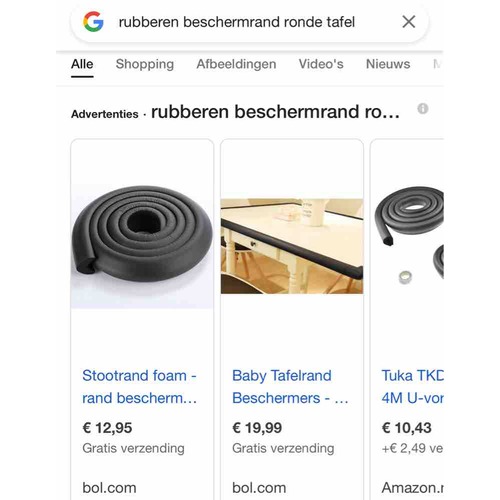
Task: Switch to the Nieuws tab
Action: 388,64
